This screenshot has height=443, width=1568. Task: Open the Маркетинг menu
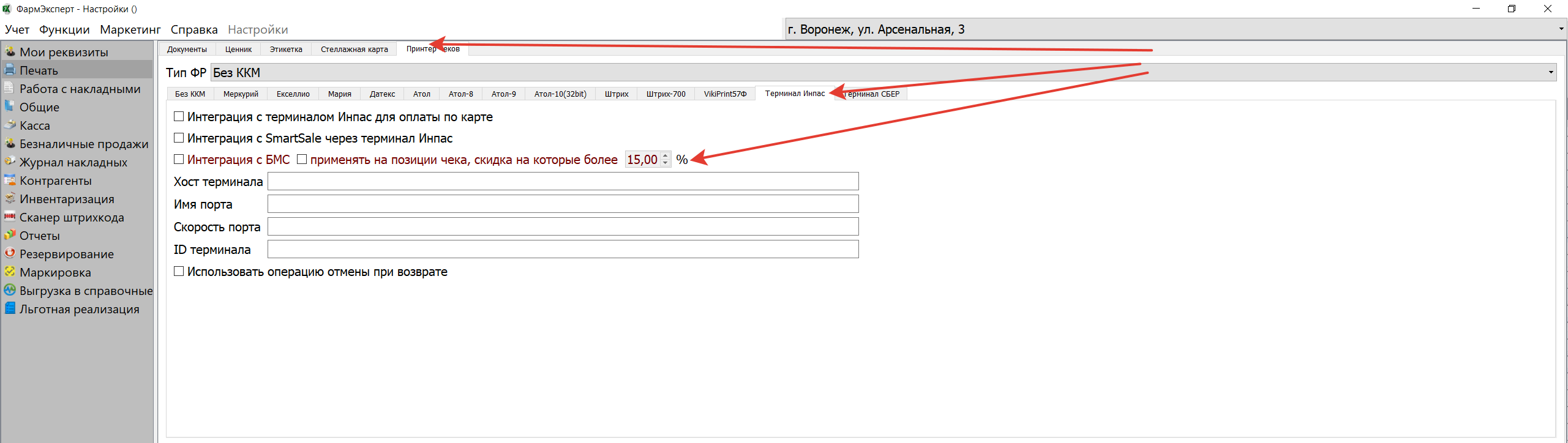point(130,29)
